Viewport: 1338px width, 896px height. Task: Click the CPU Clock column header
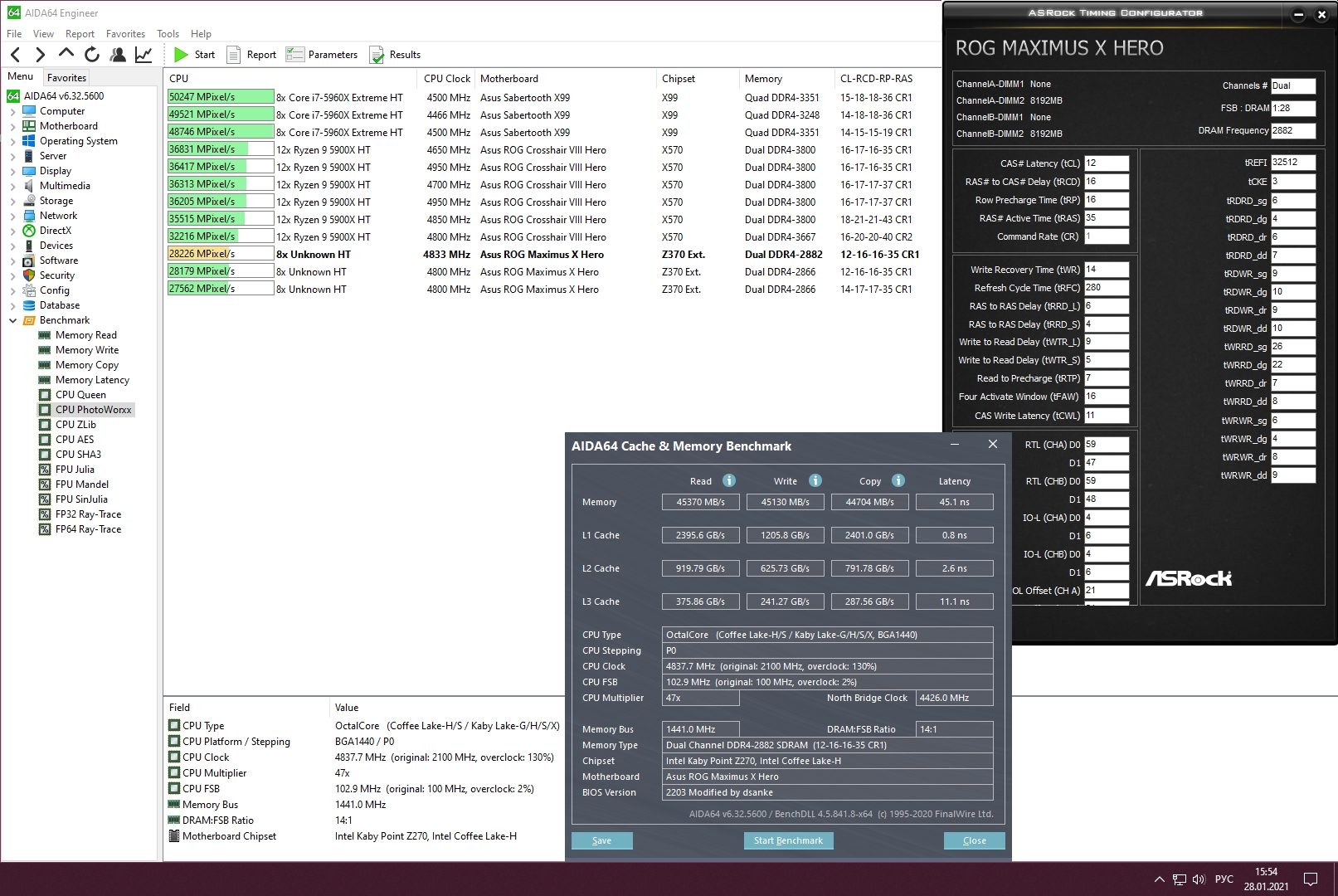[447, 79]
